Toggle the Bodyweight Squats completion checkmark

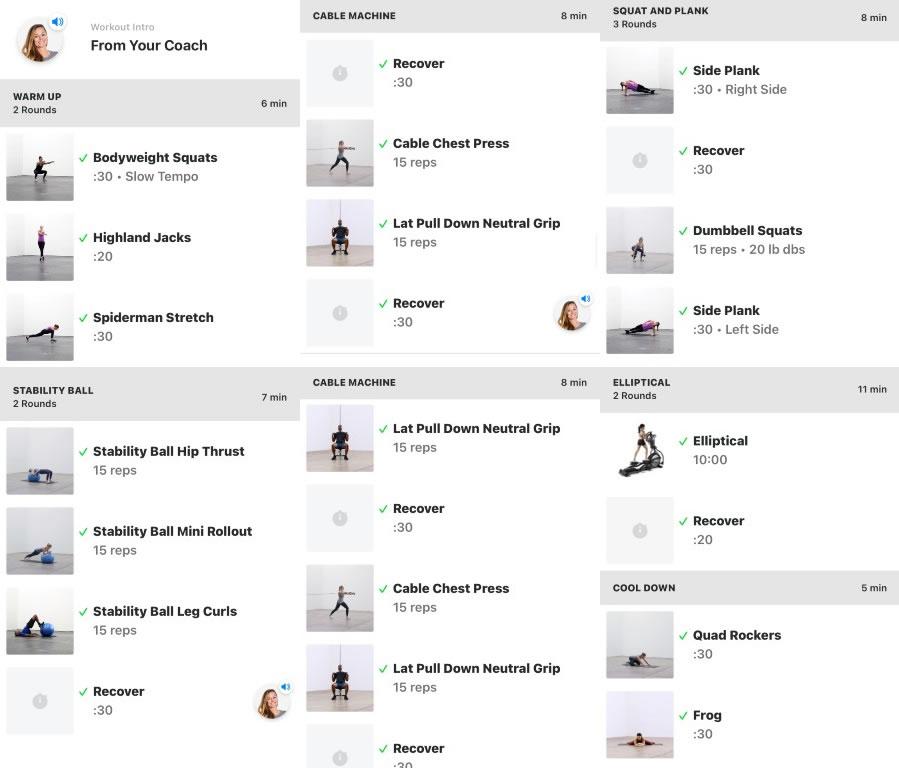[84, 158]
